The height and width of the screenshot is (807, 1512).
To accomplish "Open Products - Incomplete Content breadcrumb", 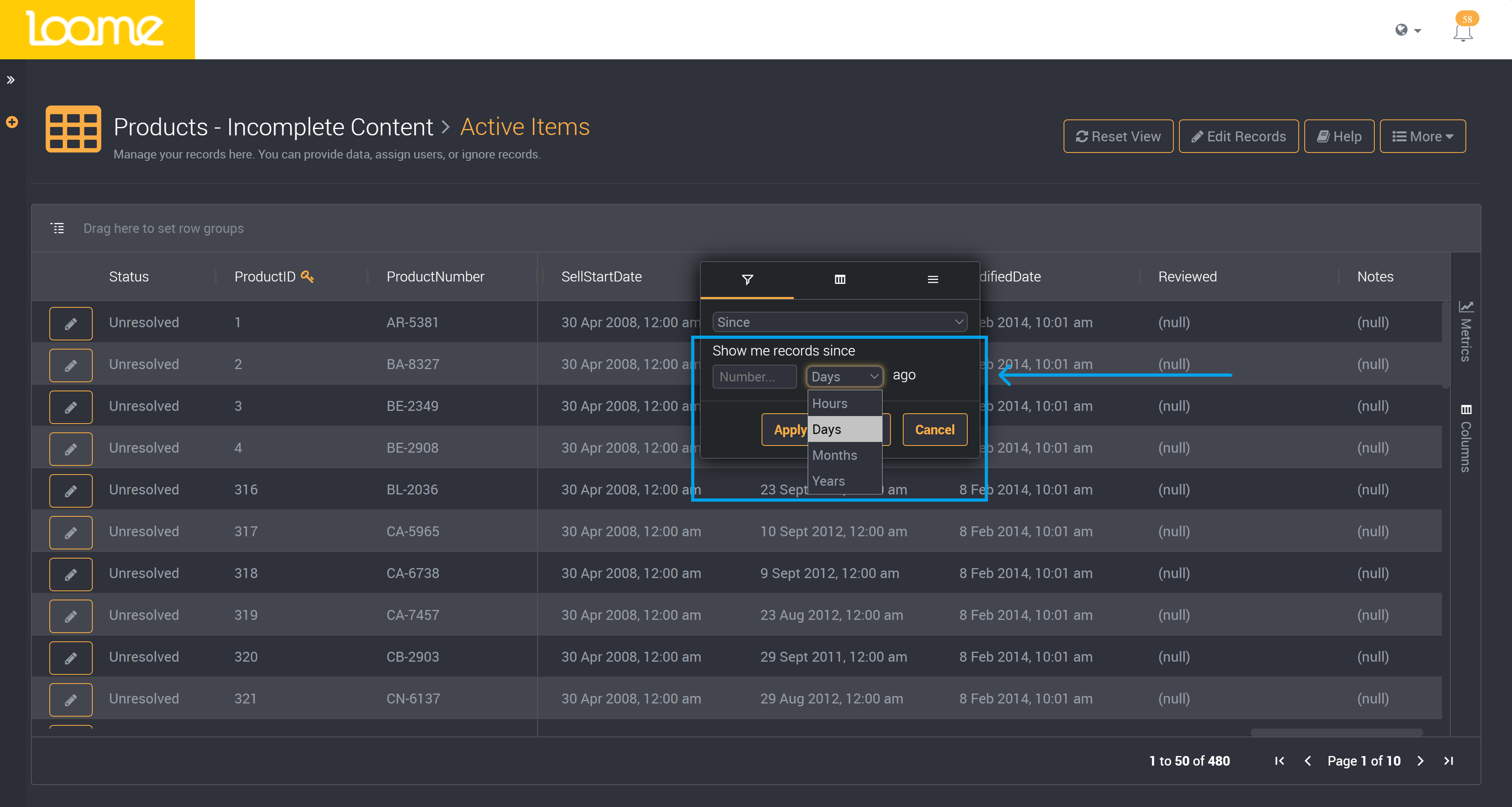I will pos(273,127).
